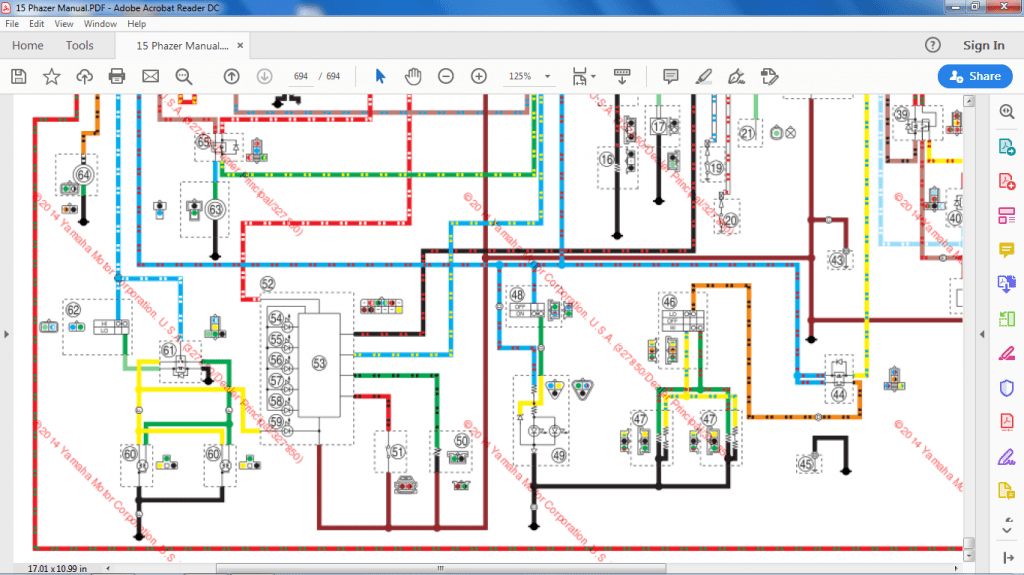Click component 53 in wiring diagram
This screenshot has width=1024, height=575.
[319, 363]
